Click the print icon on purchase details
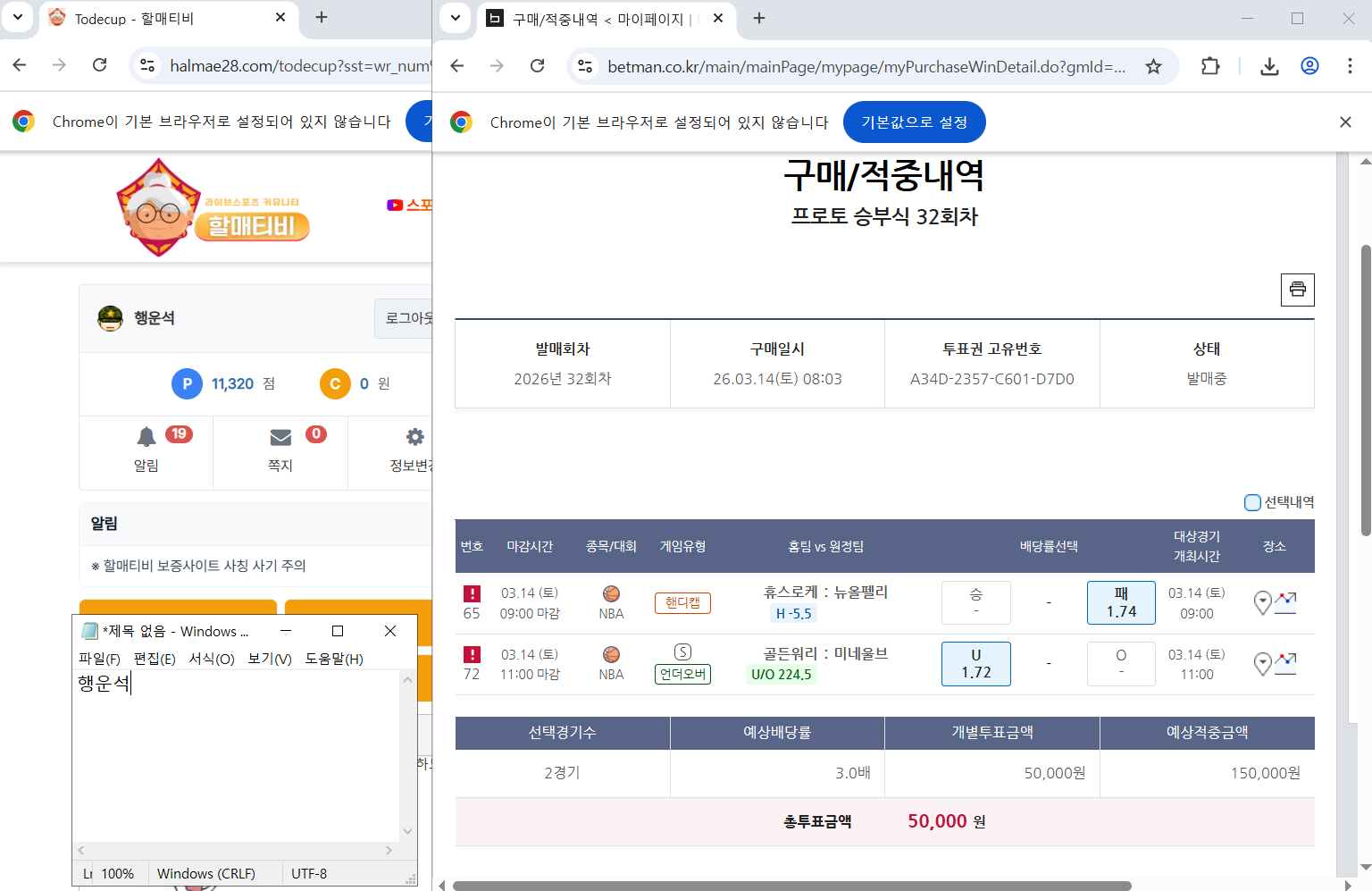 click(1297, 290)
